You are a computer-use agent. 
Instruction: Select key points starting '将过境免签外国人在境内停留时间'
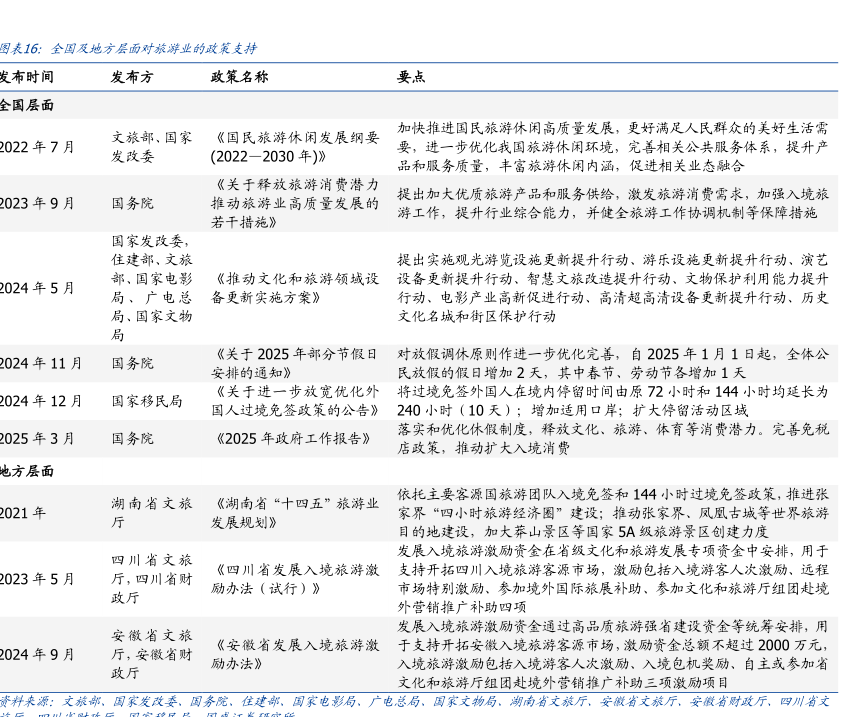tap(613, 401)
